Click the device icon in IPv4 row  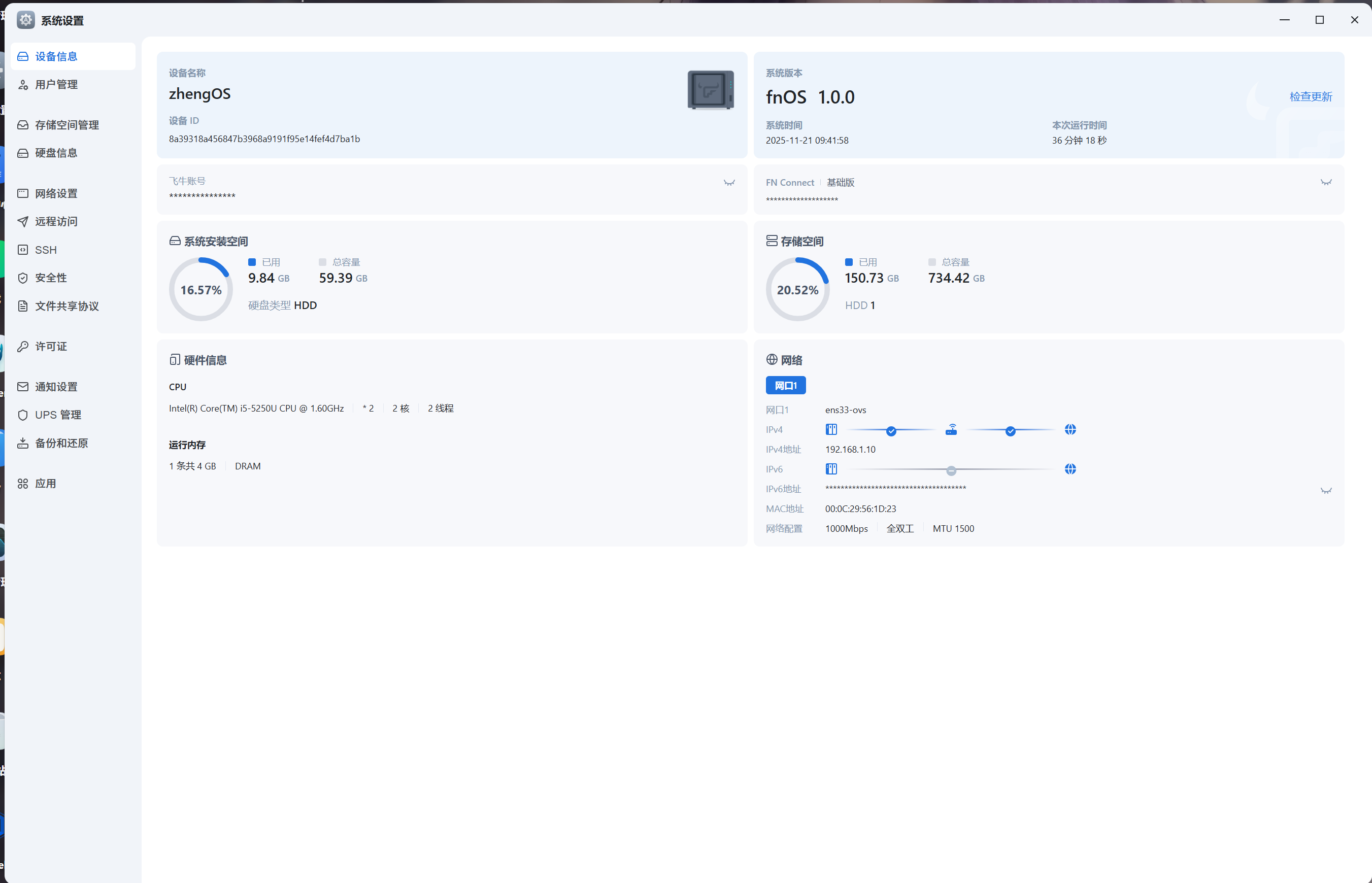point(831,429)
